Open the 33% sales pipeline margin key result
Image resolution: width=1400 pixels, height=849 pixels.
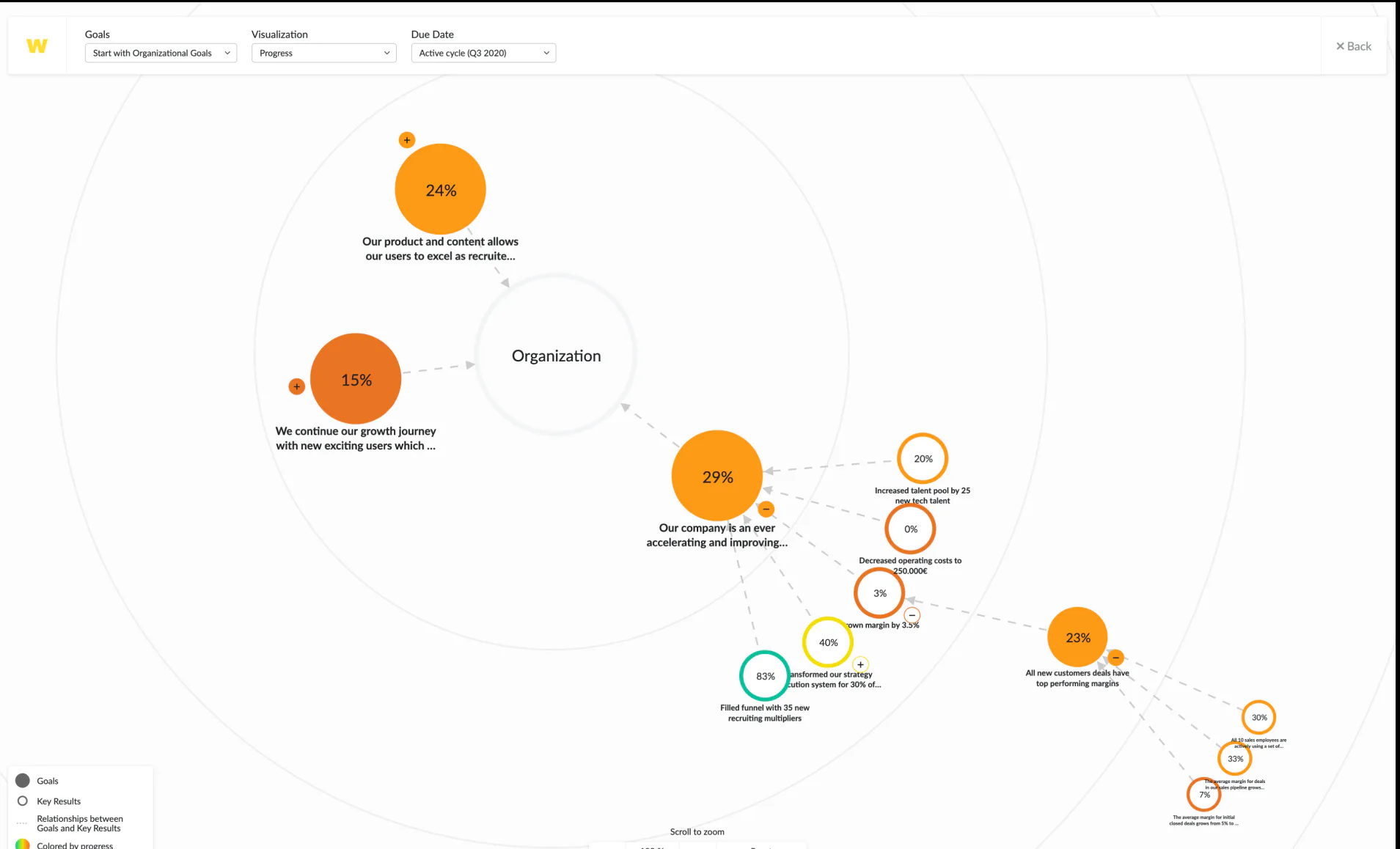(1235, 759)
